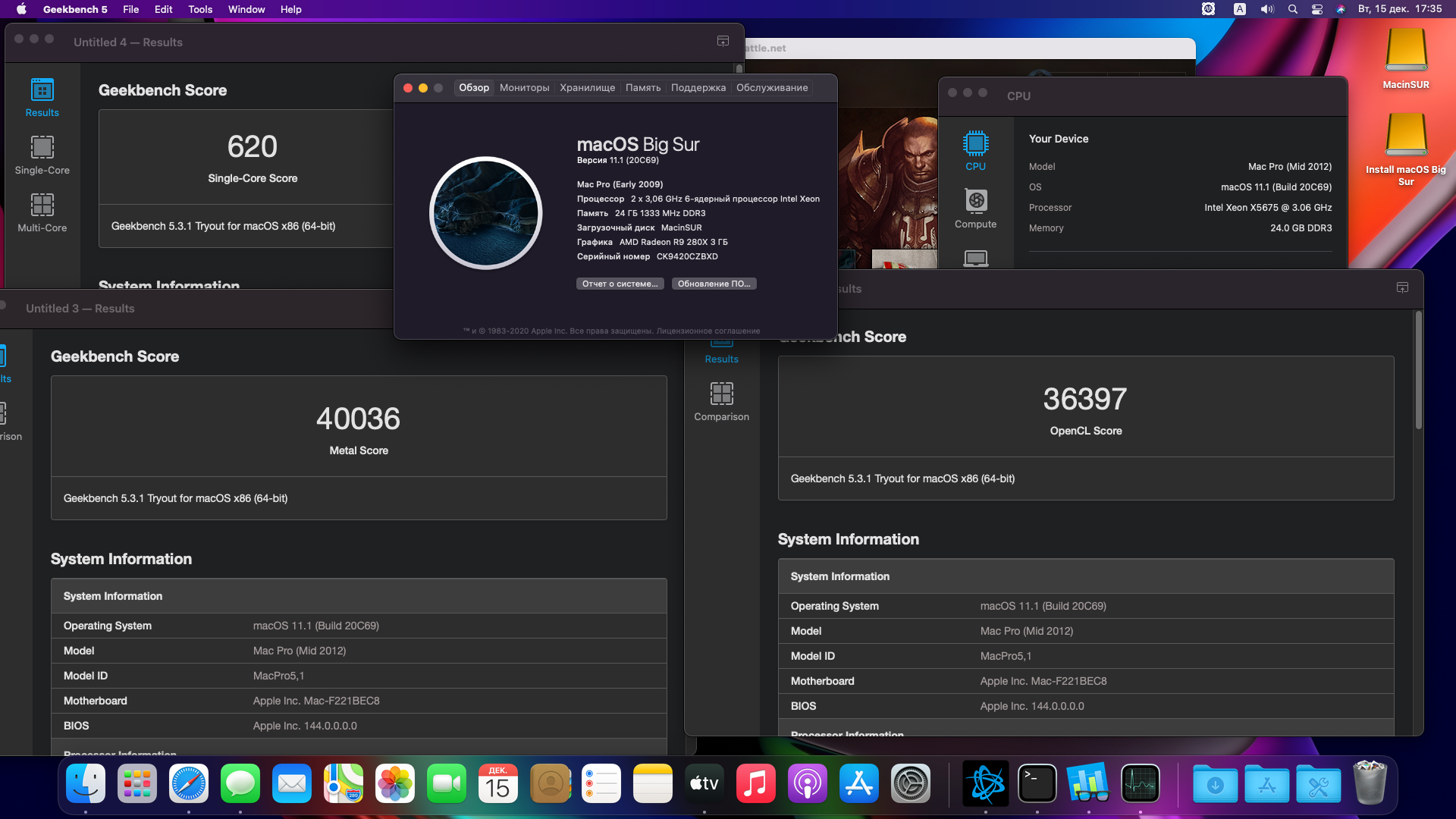1456x819 pixels.
Task: Switch to the Мониторы tab
Action: [524, 88]
